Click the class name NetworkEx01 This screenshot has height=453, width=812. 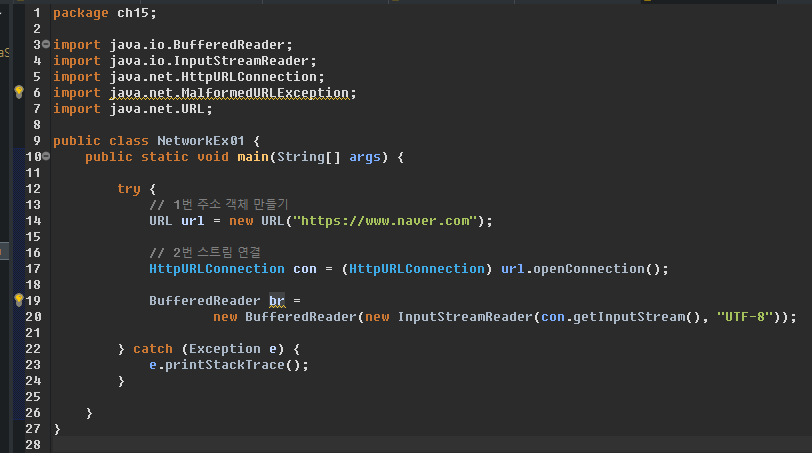coord(200,141)
